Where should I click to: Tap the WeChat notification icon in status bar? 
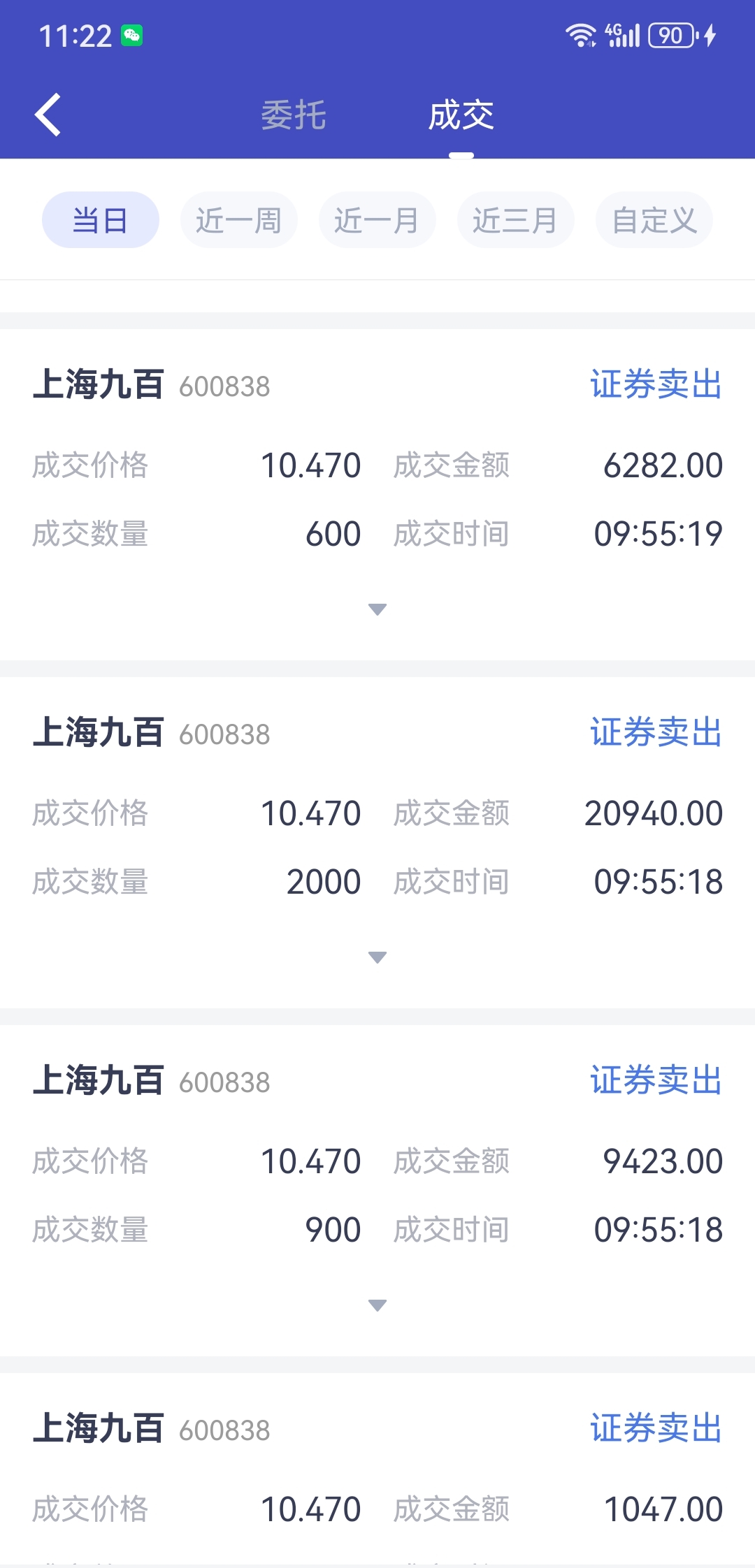click(x=132, y=36)
